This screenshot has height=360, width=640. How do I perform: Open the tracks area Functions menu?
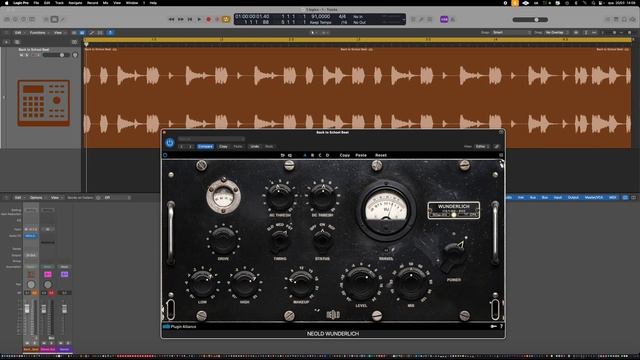38,33
